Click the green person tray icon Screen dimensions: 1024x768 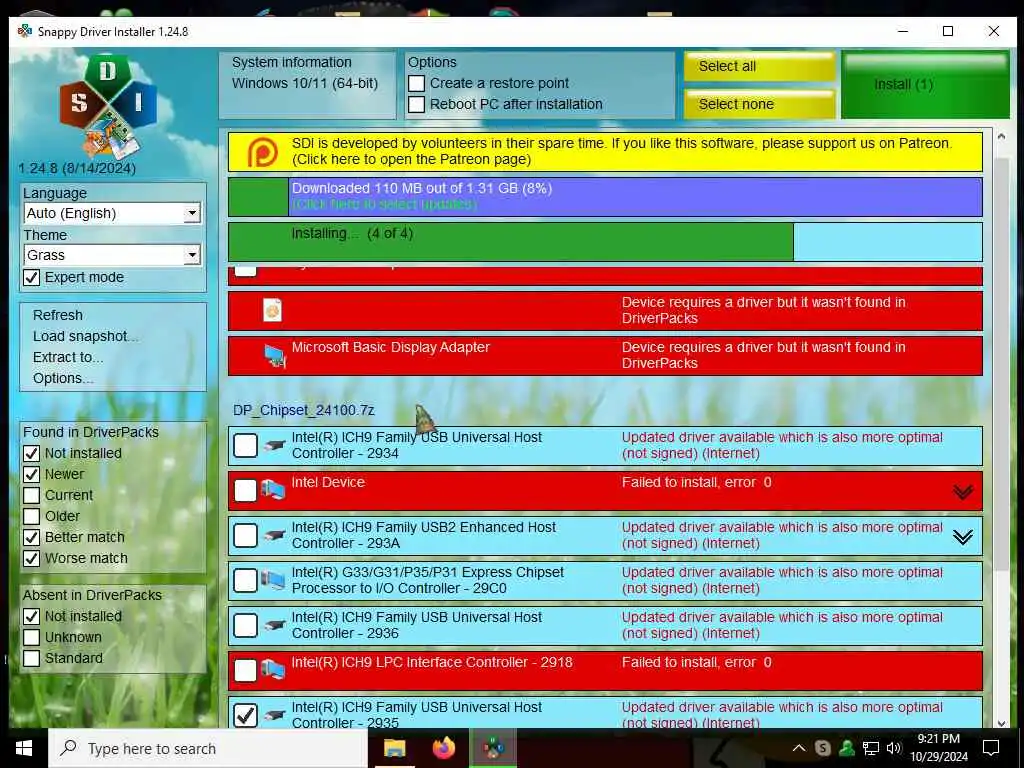tap(847, 748)
